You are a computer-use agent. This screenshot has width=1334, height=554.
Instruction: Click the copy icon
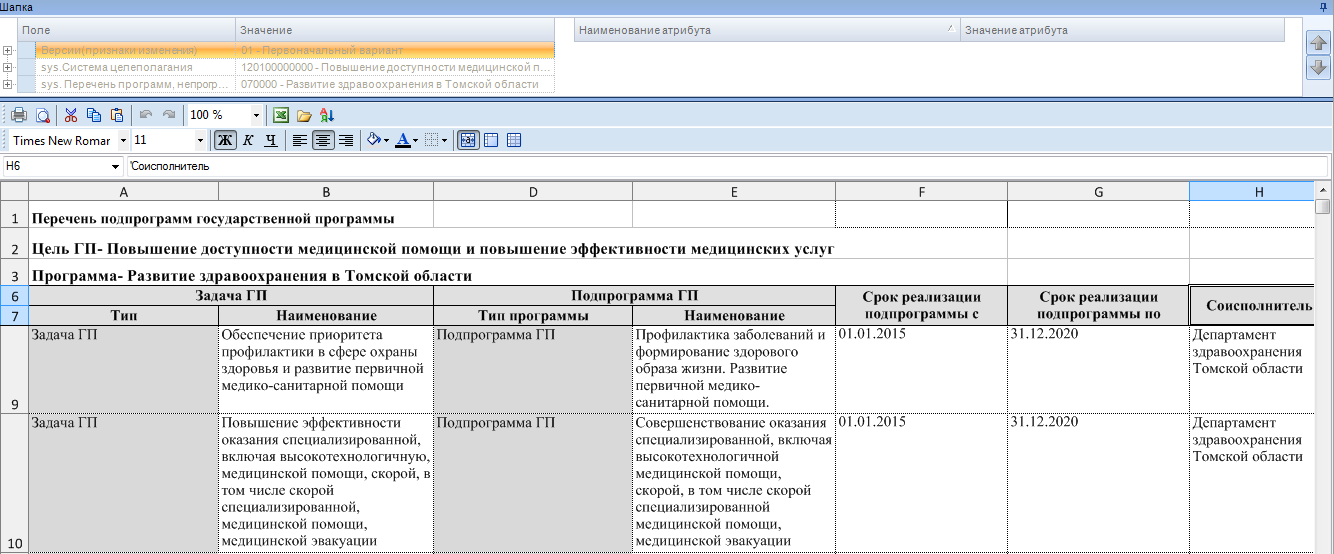[94, 115]
